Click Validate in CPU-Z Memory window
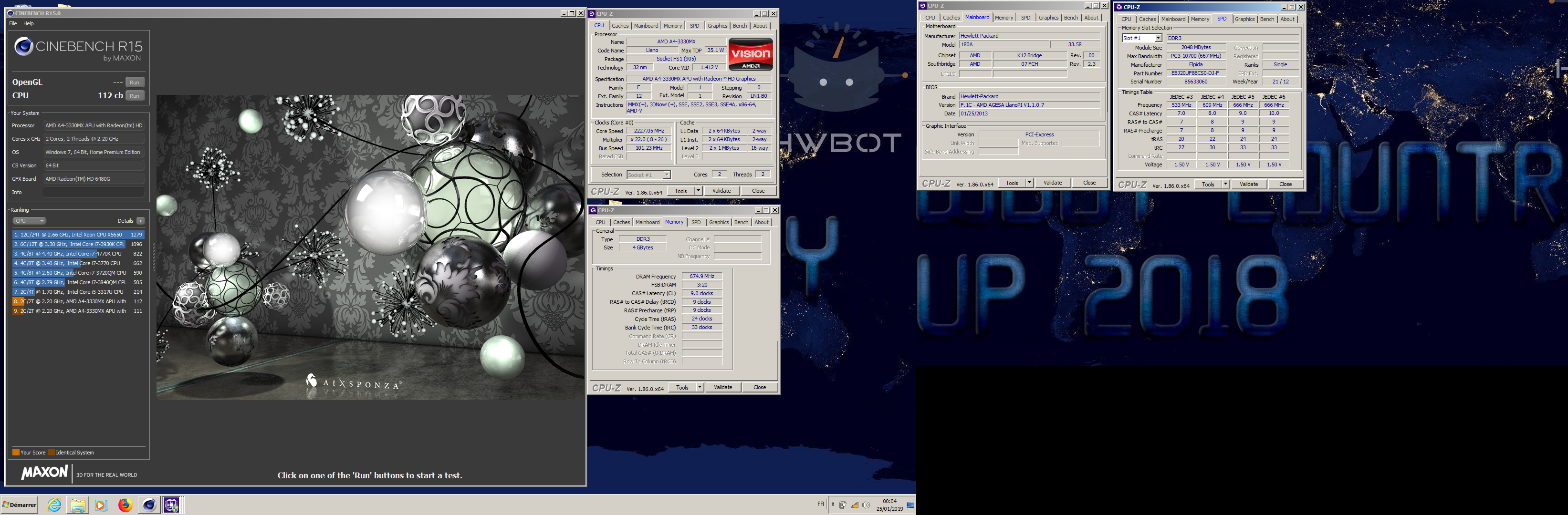1568x515 pixels. click(x=723, y=387)
